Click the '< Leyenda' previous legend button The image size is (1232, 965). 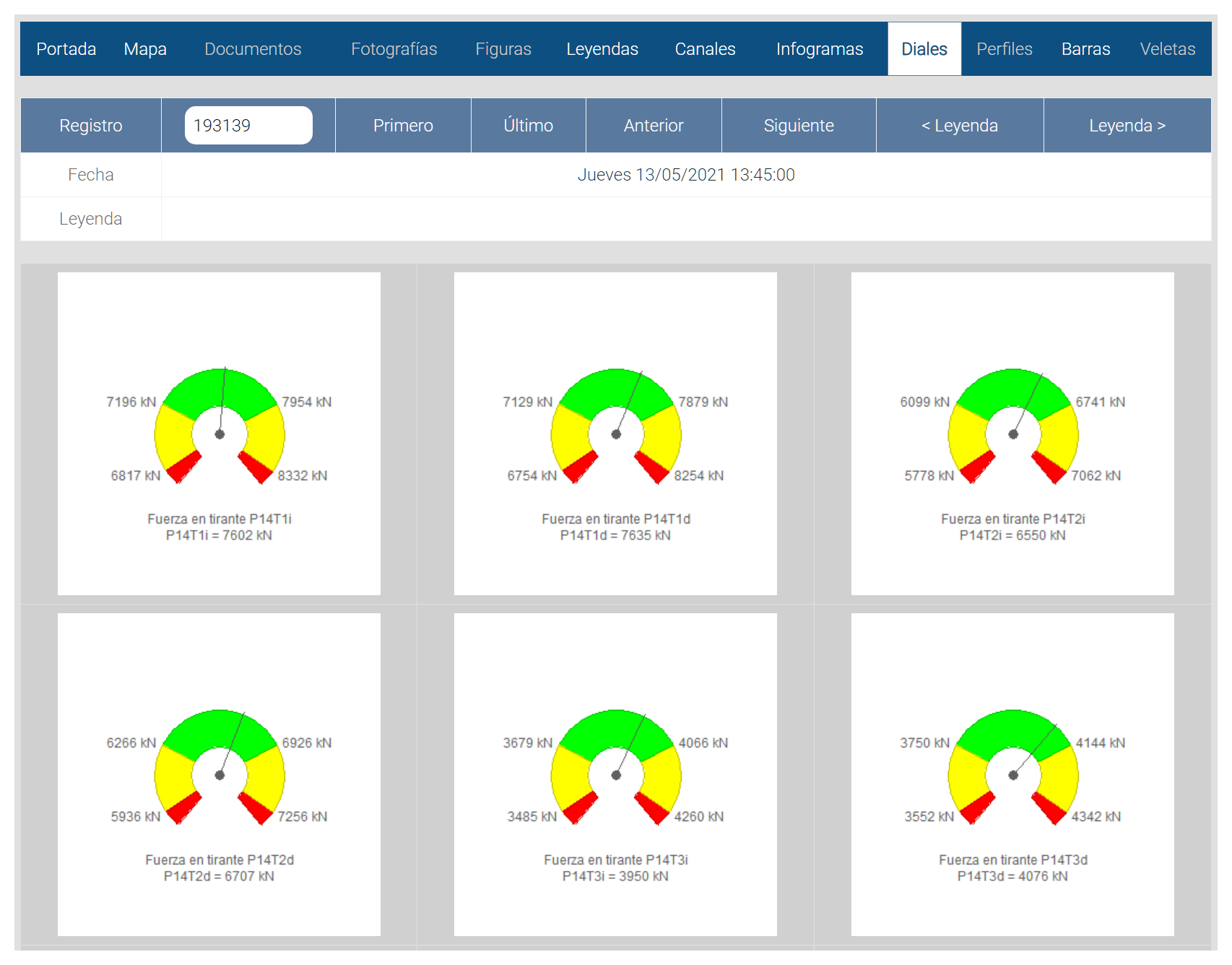[959, 126]
